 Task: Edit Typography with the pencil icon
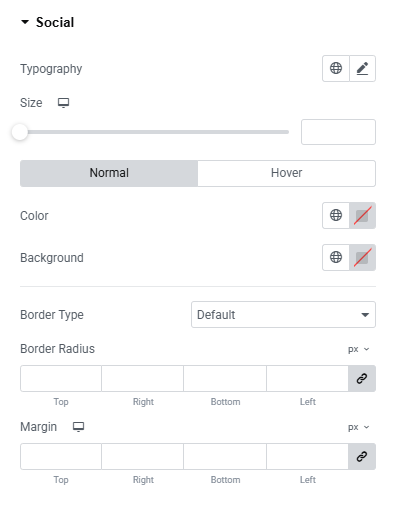point(363,69)
